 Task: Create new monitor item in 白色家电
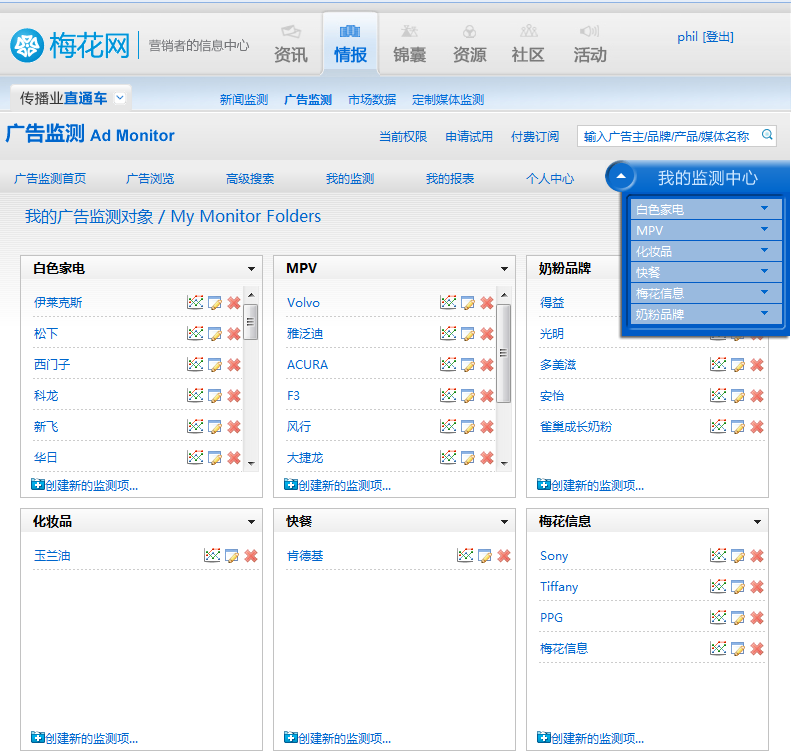tap(84, 485)
